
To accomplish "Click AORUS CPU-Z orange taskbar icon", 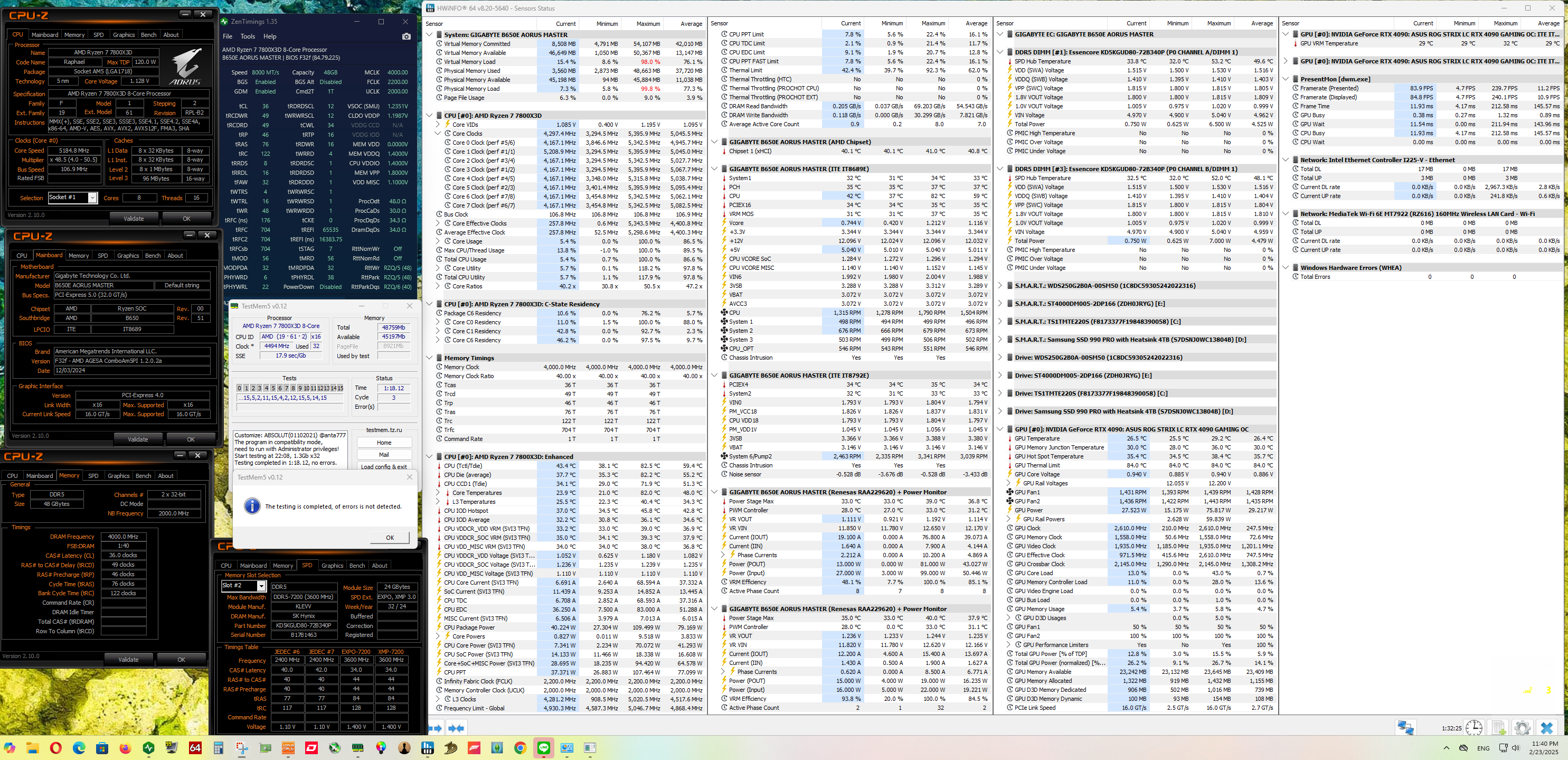I will pyautogui.click(x=288, y=748).
